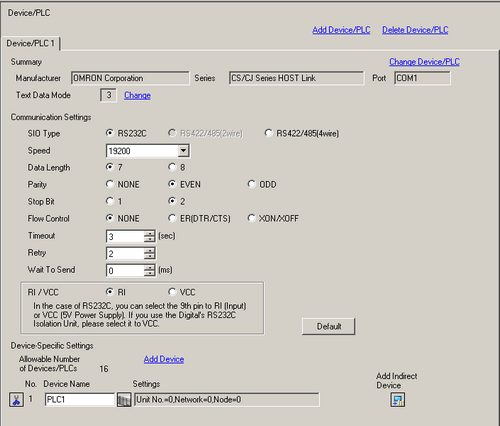Increase Timeout value with up arrow
The width and height of the screenshot is (500, 426).
tap(150, 233)
